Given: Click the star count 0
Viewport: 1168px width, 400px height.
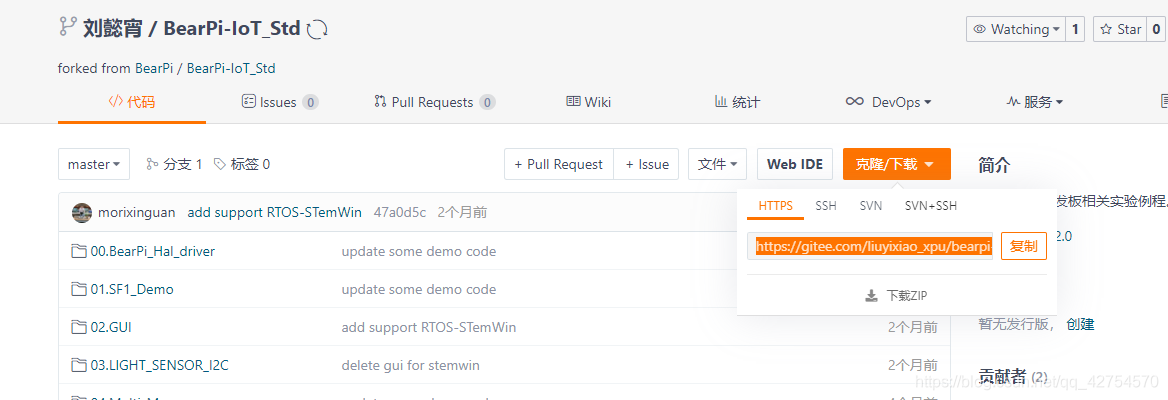Looking at the screenshot, I should [x=1156, y=29].
